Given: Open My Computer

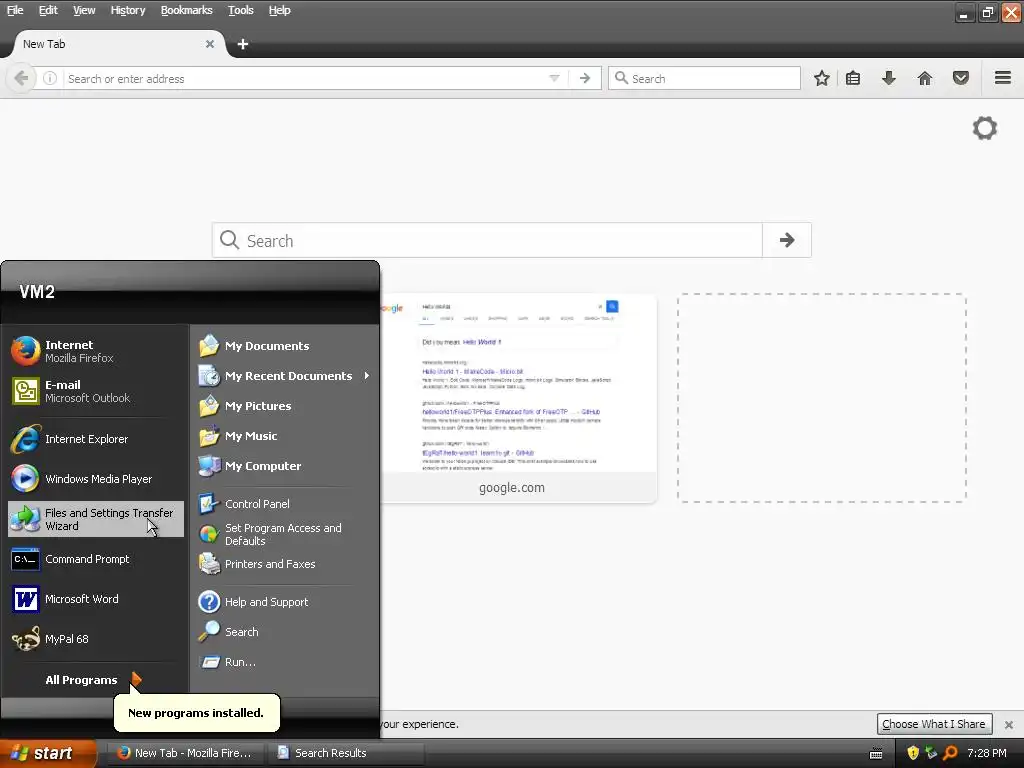Looking at the screenshot, I should (x=285, y=466).
